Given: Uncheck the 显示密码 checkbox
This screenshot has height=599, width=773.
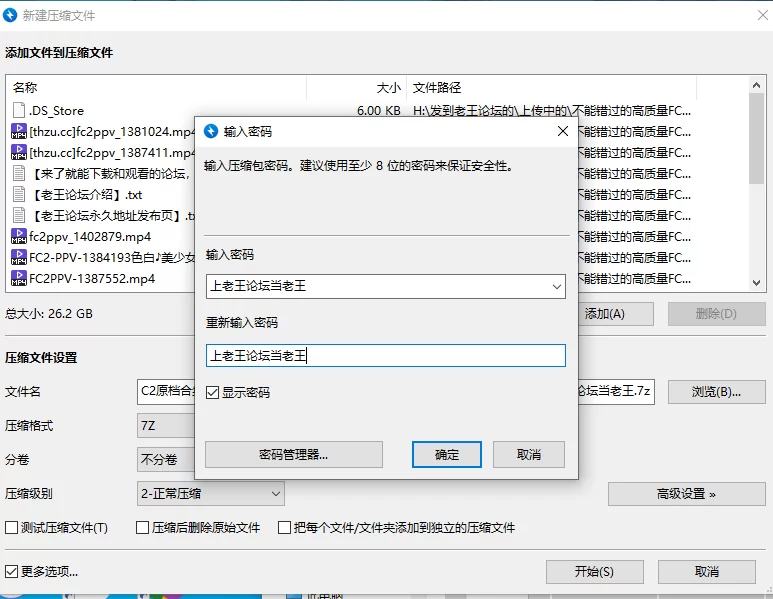Looking at the screenshot, I should pyautogui.click(x=212, y=392).
